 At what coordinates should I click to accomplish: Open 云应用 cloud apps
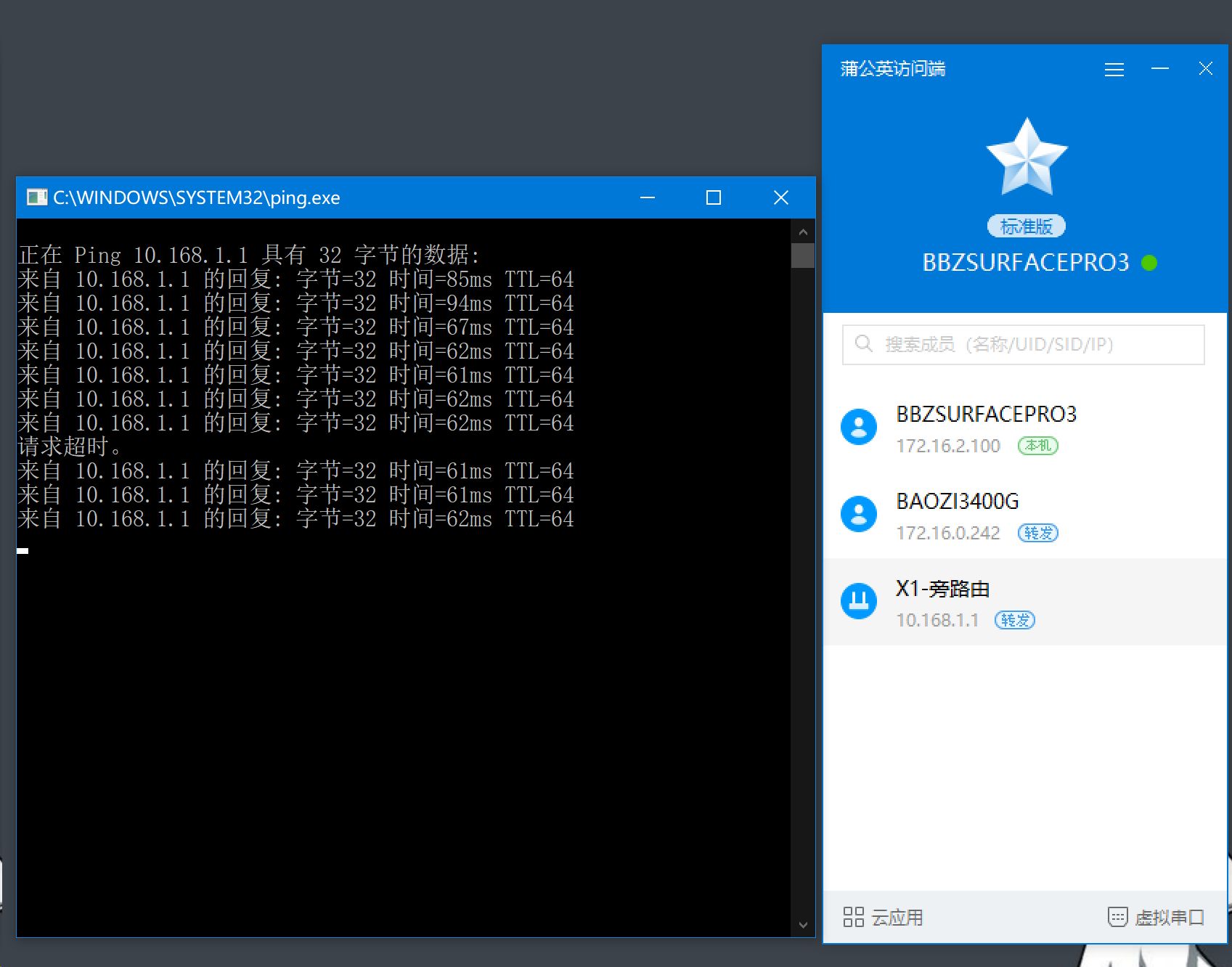(883, 918)
